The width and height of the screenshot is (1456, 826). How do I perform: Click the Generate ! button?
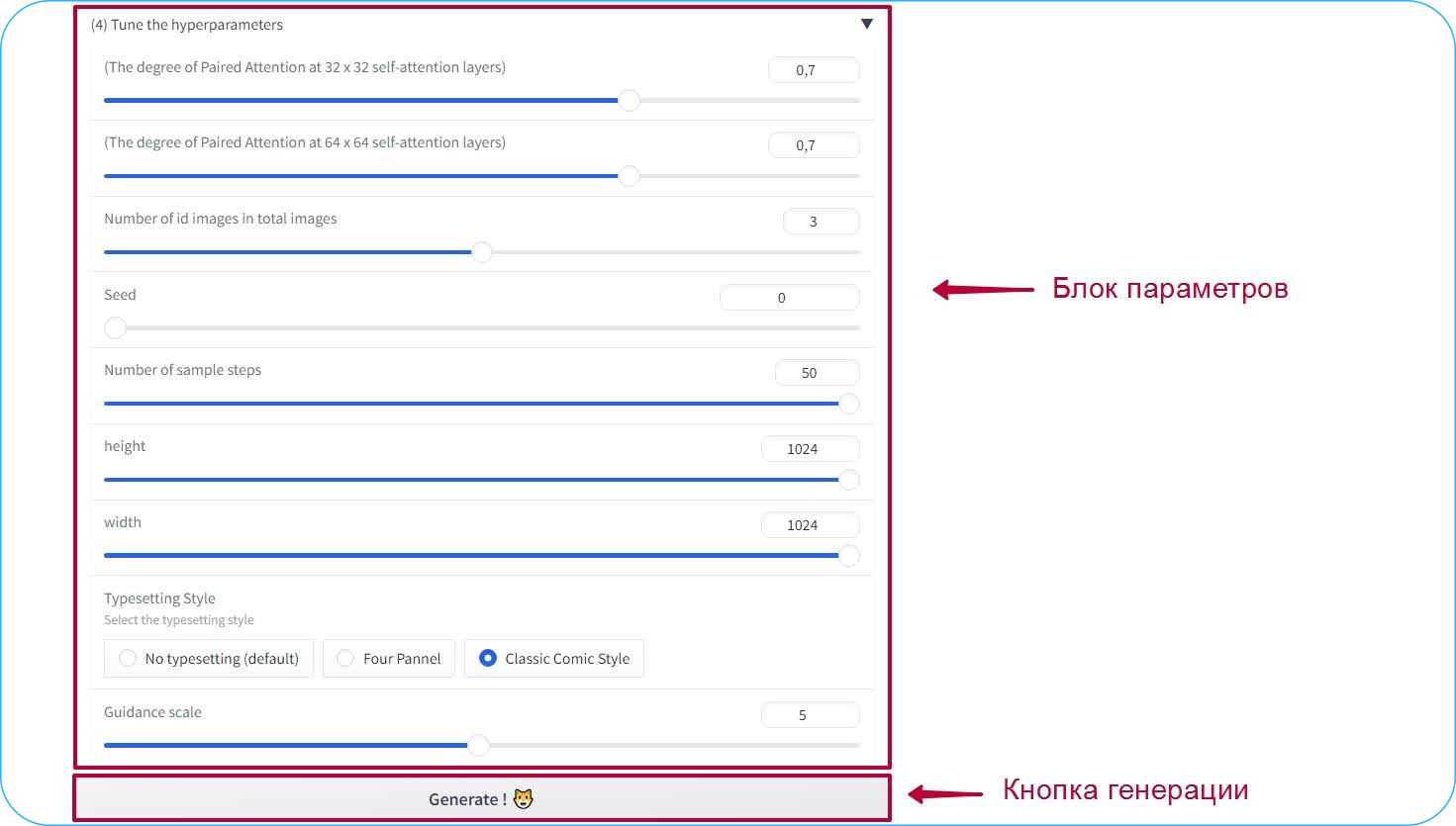pos(482,798)
